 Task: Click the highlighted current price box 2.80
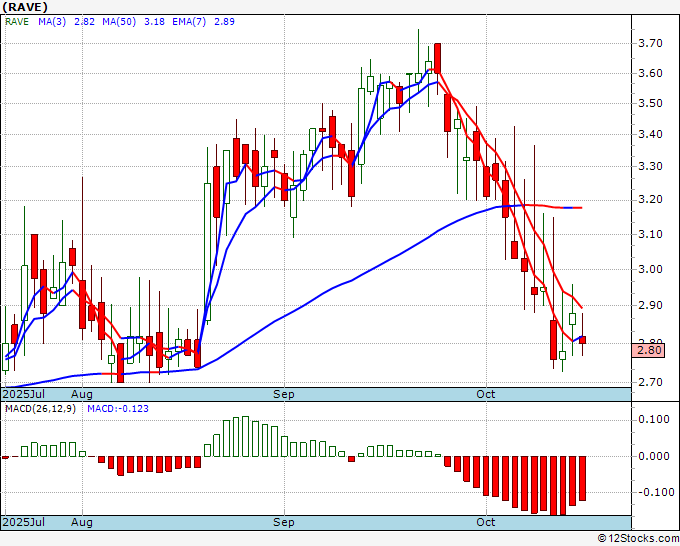point(648,350)
